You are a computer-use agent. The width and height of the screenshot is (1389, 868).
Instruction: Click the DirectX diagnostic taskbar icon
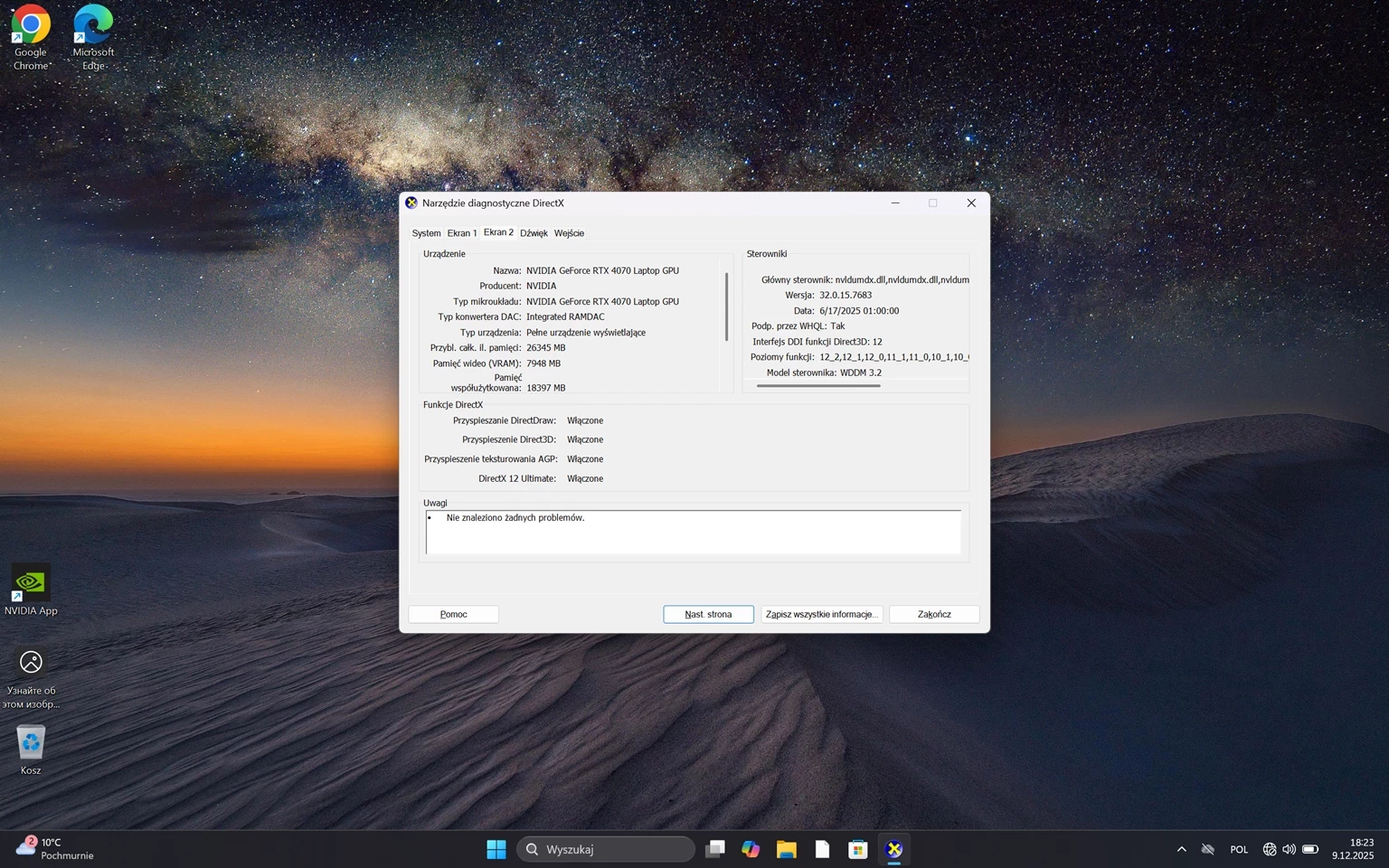(894, 849)
